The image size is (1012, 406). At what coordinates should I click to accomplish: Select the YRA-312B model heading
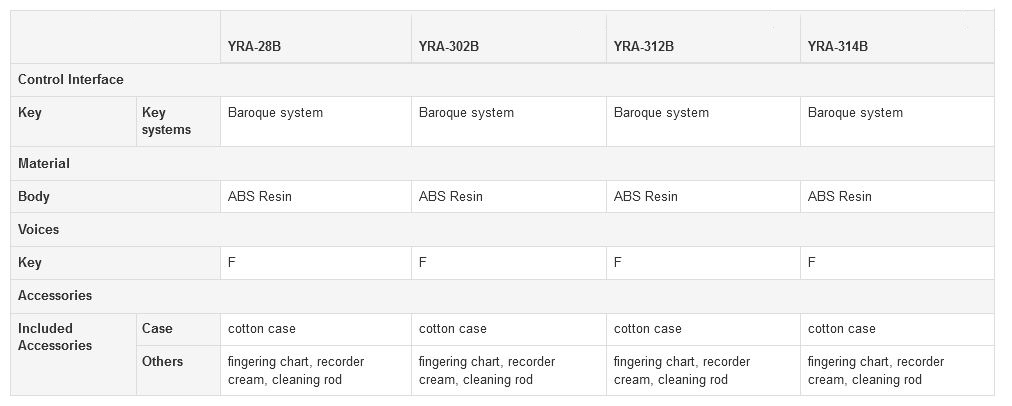644,45
